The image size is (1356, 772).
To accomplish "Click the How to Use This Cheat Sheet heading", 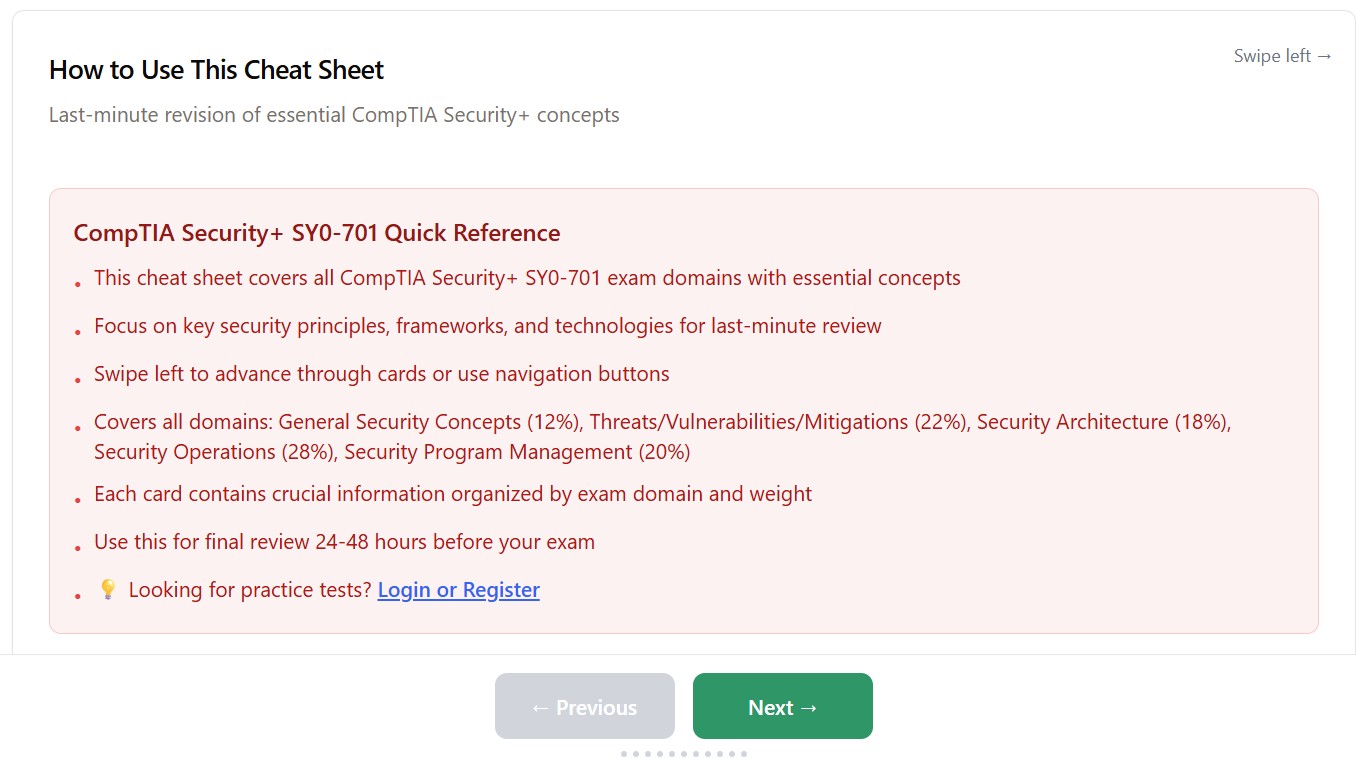I will click(216, 70).
